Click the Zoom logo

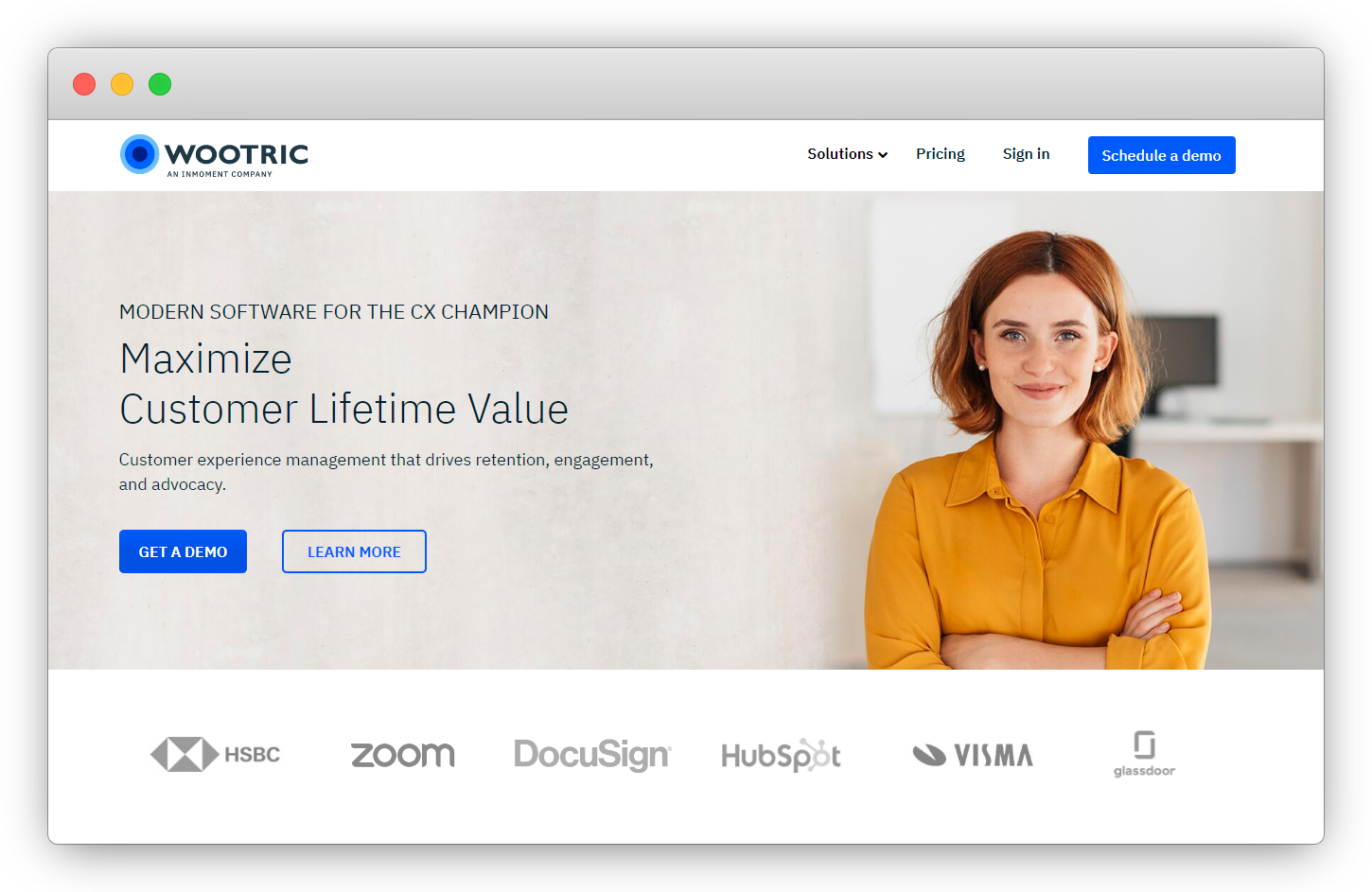click(402, 754)
